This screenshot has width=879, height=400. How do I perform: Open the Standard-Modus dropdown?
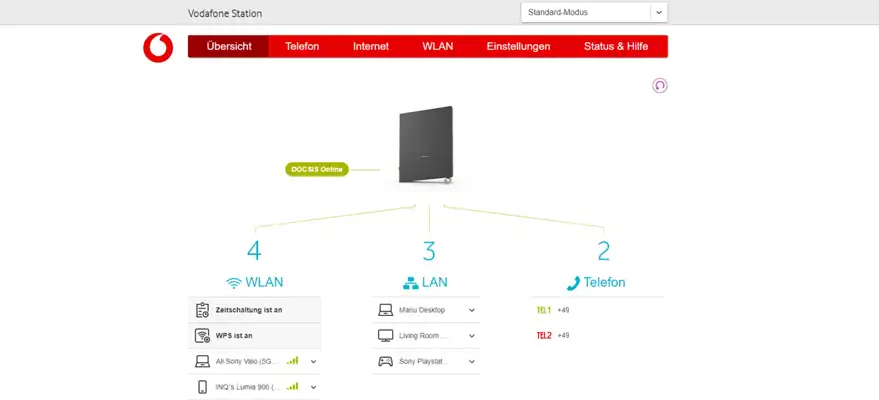tap(593, 12)
